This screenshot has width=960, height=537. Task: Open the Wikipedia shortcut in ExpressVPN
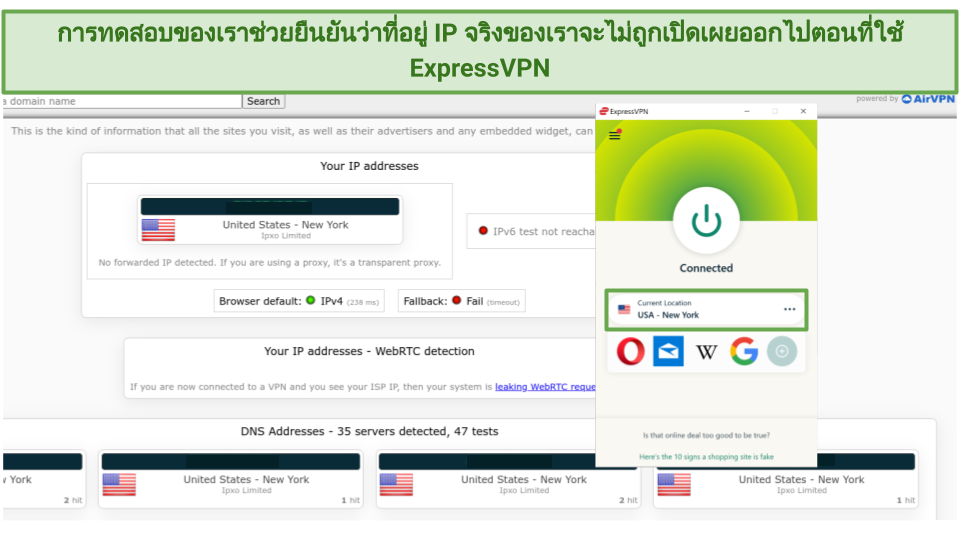coord(706,352)
